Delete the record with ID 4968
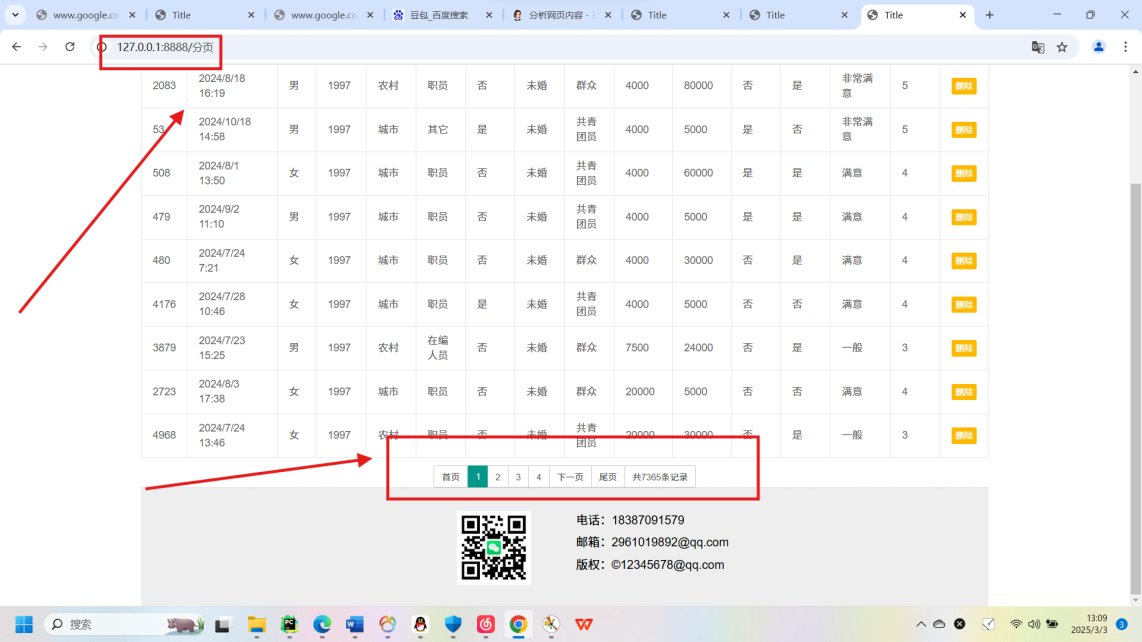This screenshot has width=1142, height=642. pyautogui.click(x=964, y=436)
